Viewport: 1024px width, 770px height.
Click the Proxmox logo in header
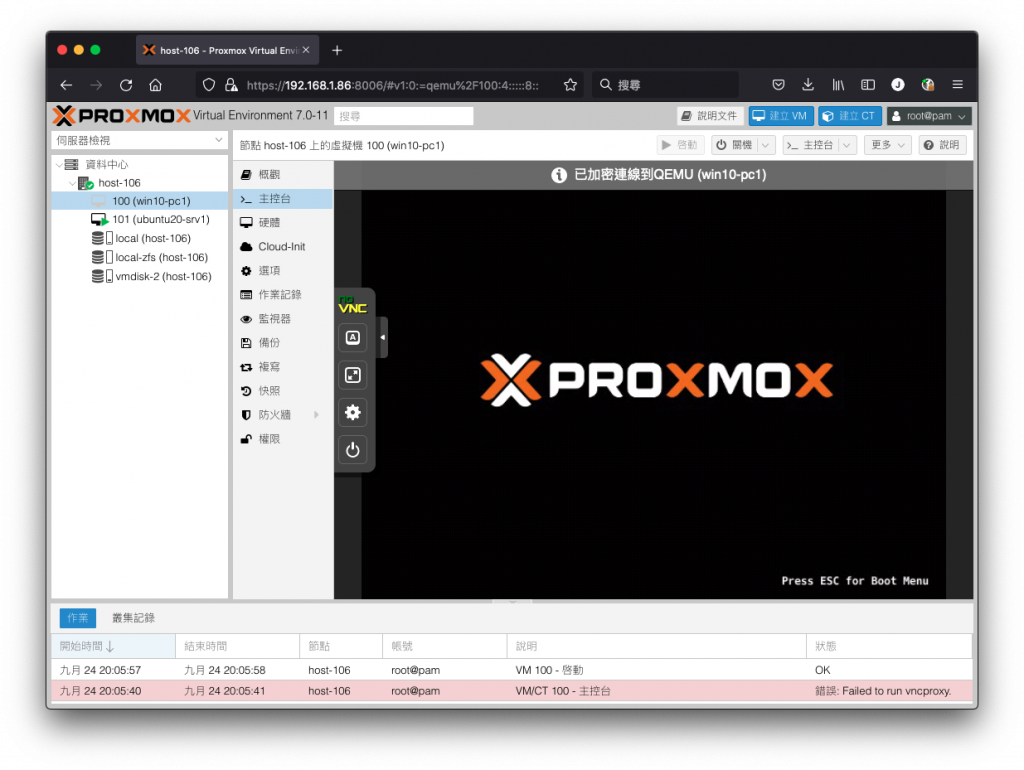pos(121,116)
